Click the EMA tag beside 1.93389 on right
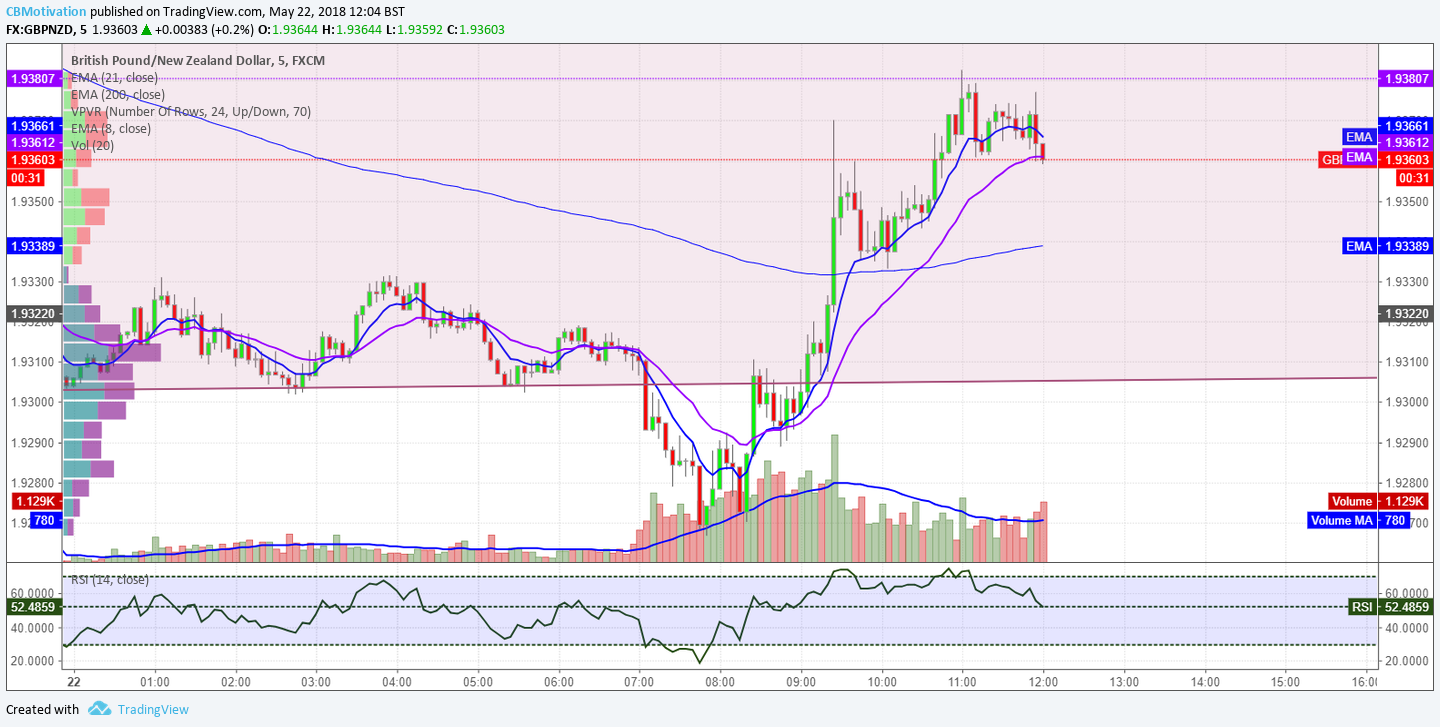 [1358, 246]
